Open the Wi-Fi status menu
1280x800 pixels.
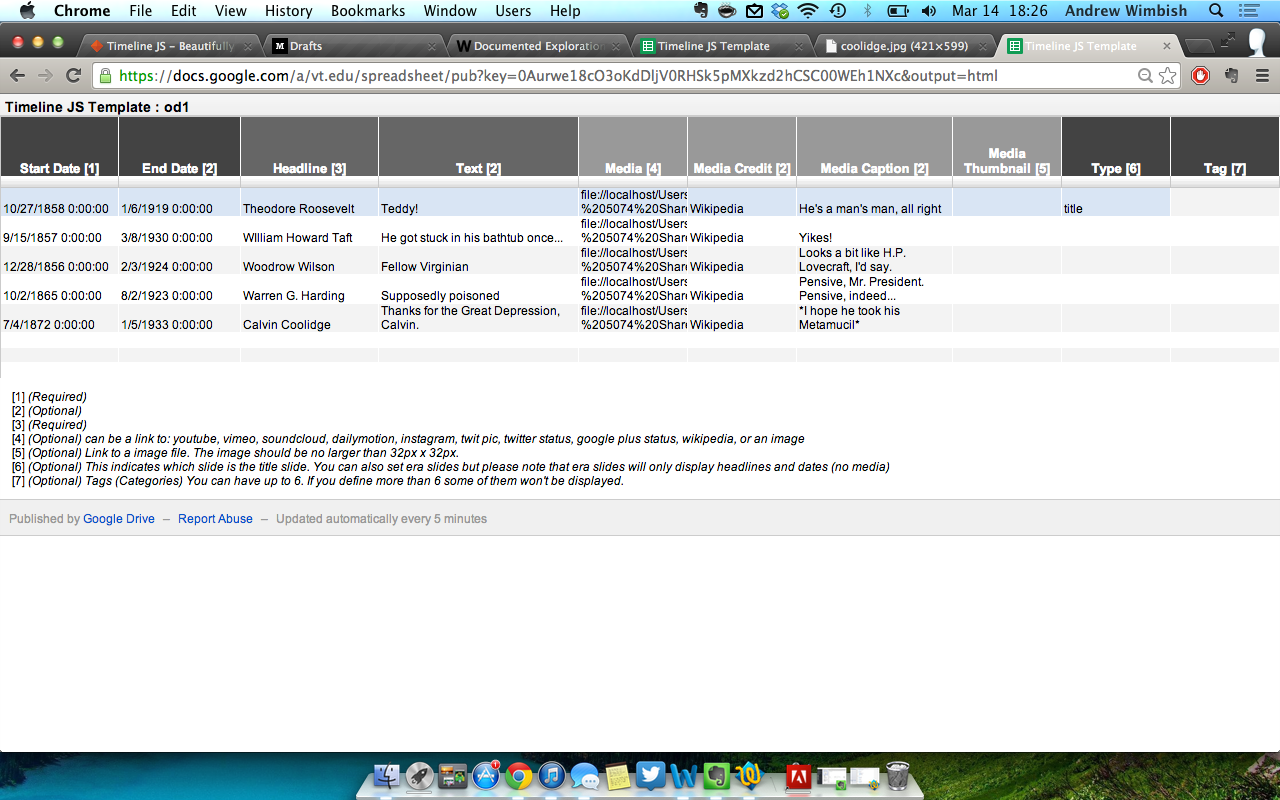[808, 11]
